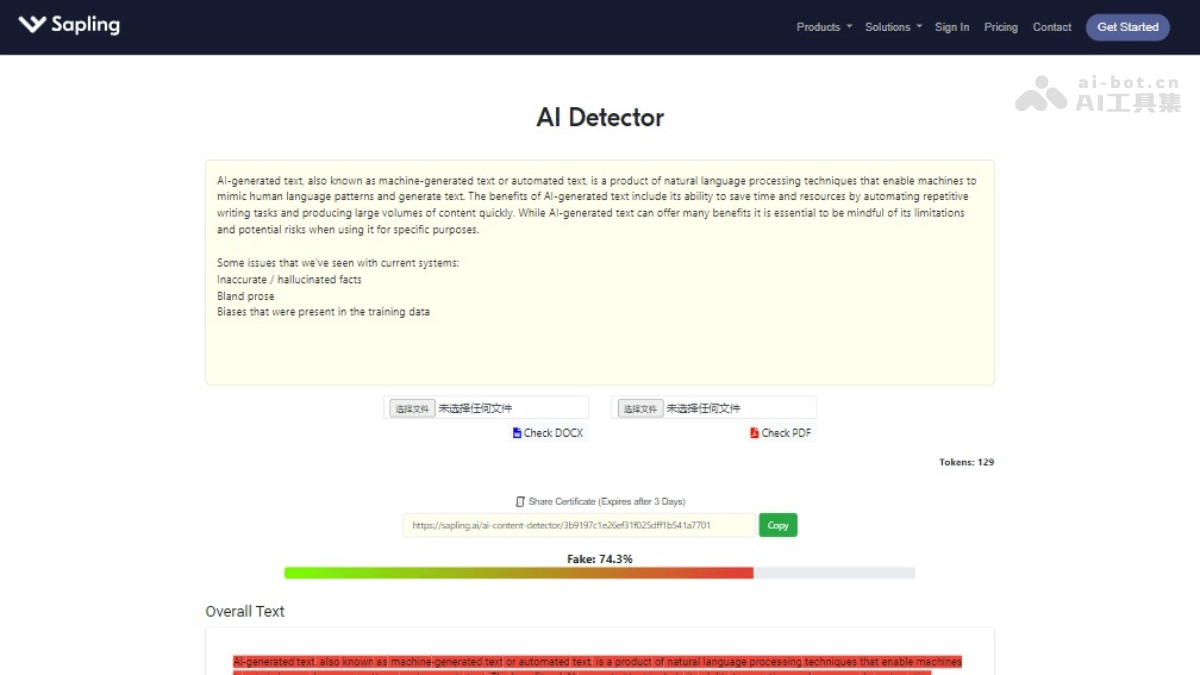The width and height of the screenshot is (1200, 675).
Task: Click the Fake 74.3% score progress bar
Action: 600,572
